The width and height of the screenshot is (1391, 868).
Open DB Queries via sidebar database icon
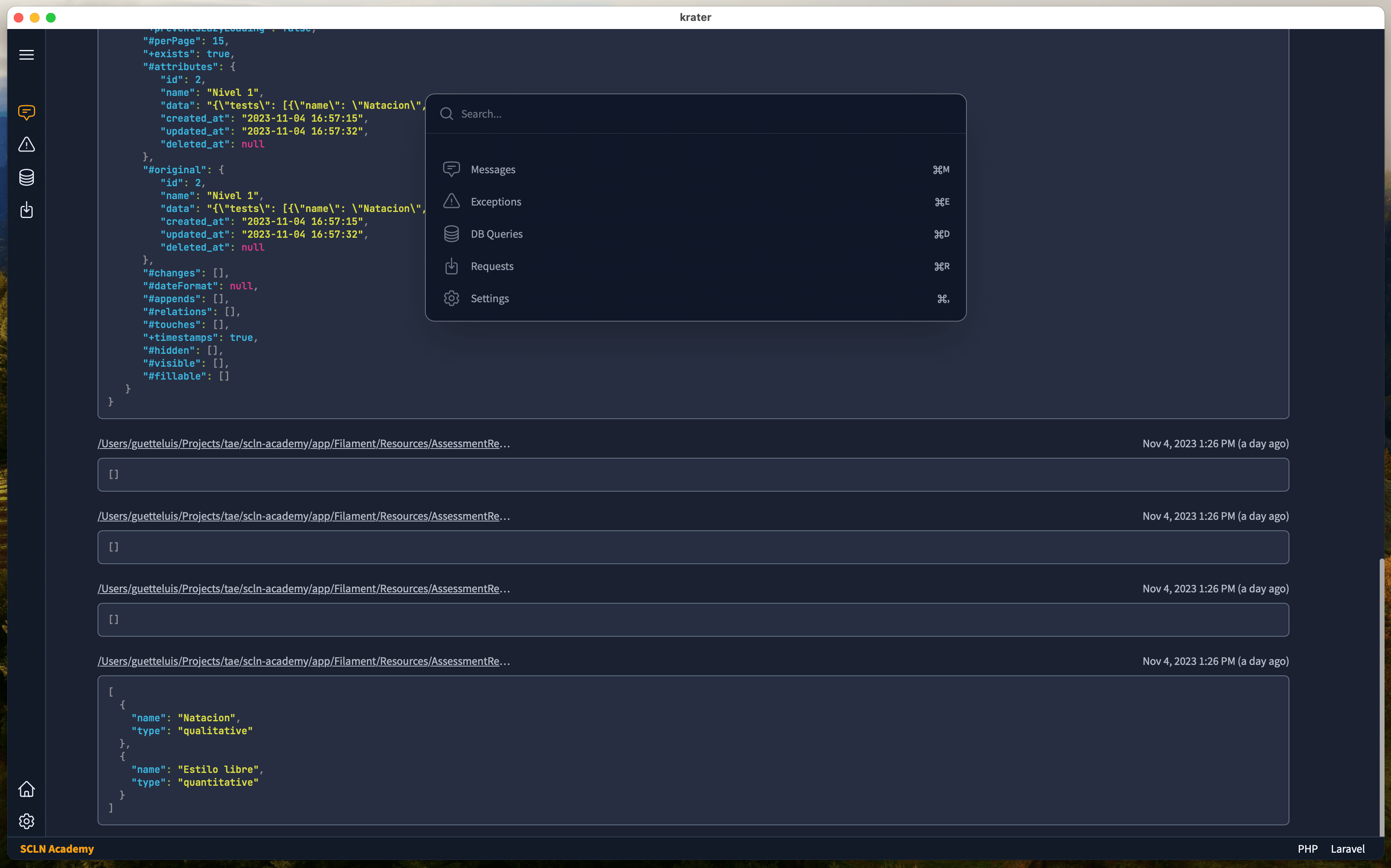27,177
